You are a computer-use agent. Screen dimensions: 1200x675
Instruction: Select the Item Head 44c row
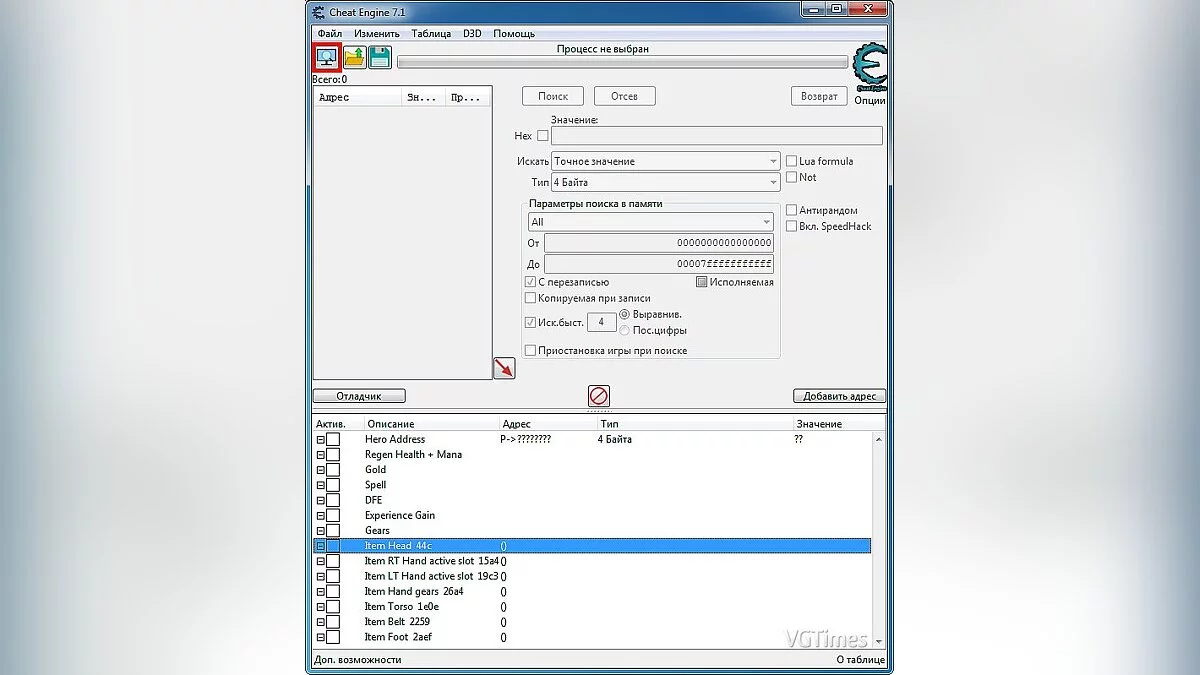(x=592, y=546)
